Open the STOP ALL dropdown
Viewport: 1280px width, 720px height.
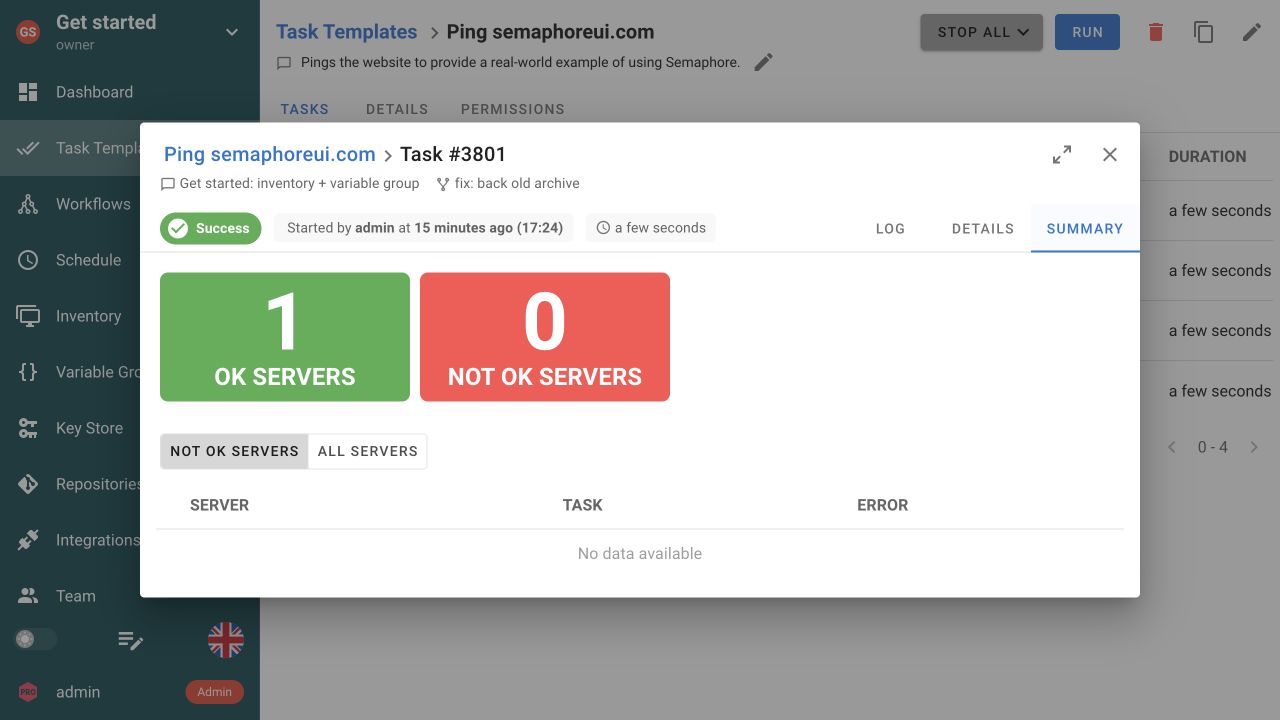982,32
